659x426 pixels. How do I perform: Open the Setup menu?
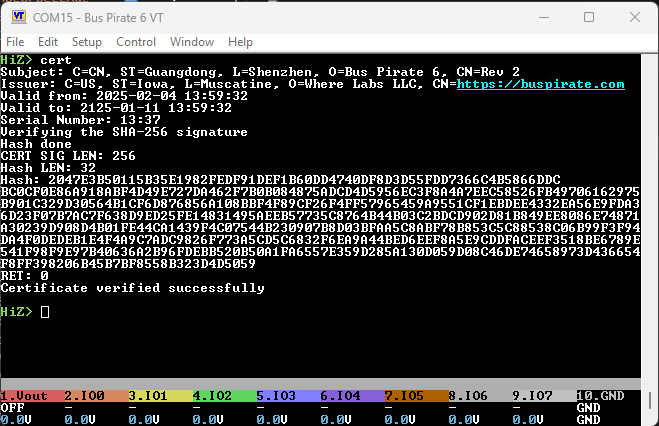point(87,42)
